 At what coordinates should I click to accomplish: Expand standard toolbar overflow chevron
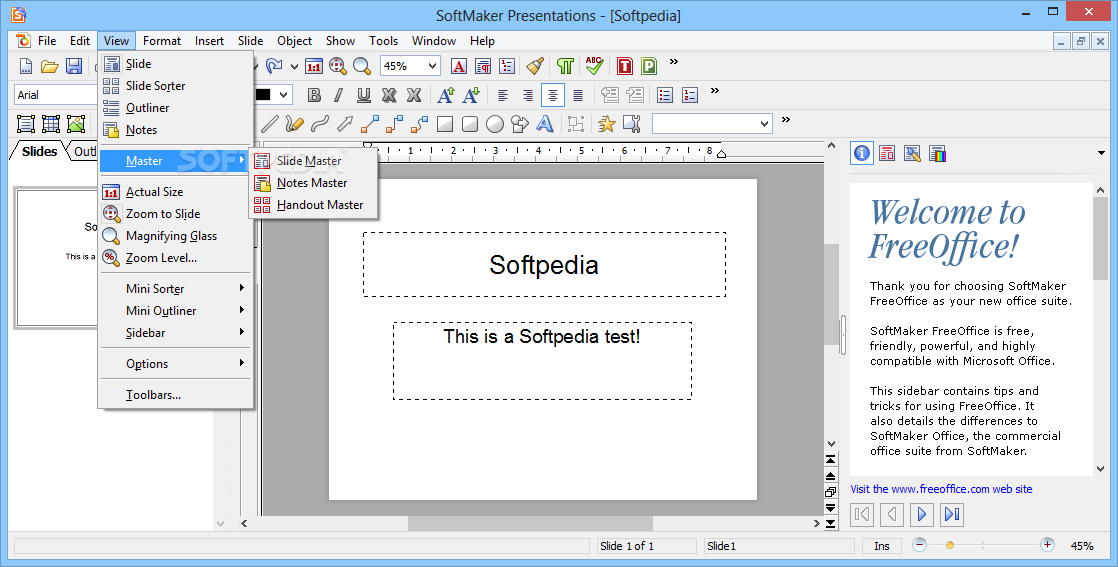pos(673,62)
